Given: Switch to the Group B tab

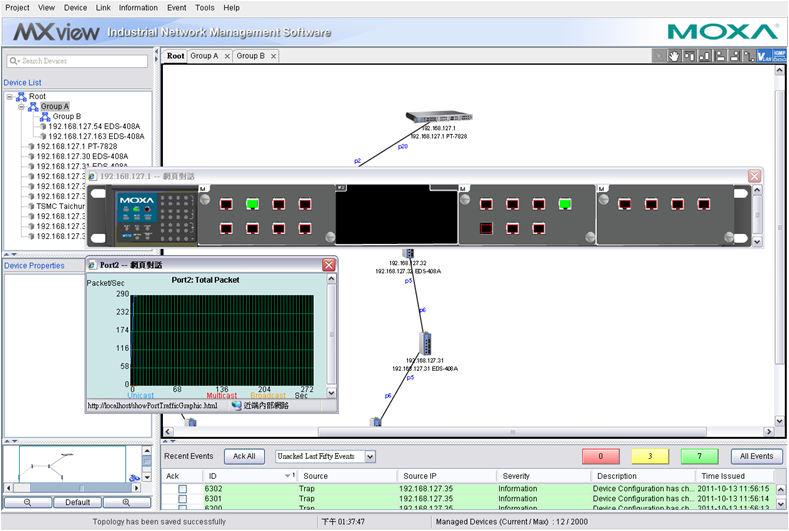Looking at the screenshot, I should pos(251,56).
